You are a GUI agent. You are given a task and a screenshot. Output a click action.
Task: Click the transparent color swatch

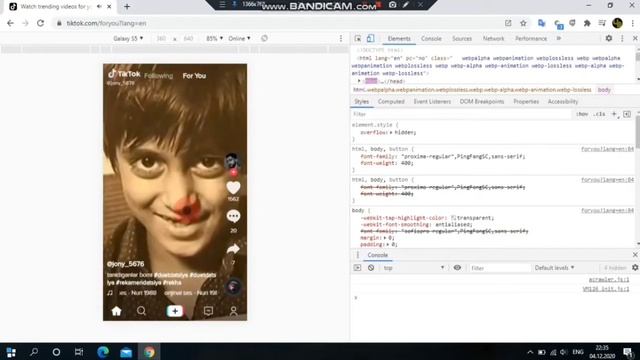[453, 218]
